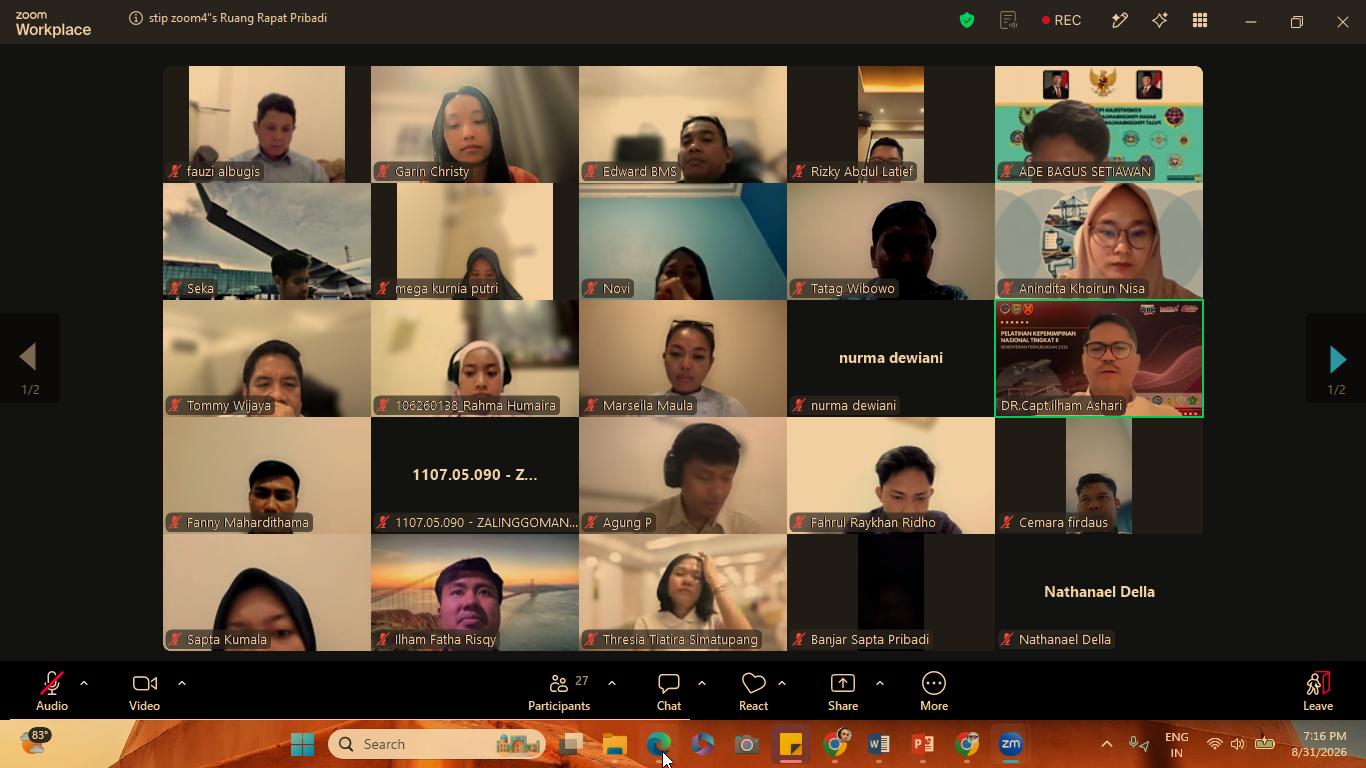Open the encryption shield info icon
The height and width of the screenshot is (768, 1366).
[967, 20]
